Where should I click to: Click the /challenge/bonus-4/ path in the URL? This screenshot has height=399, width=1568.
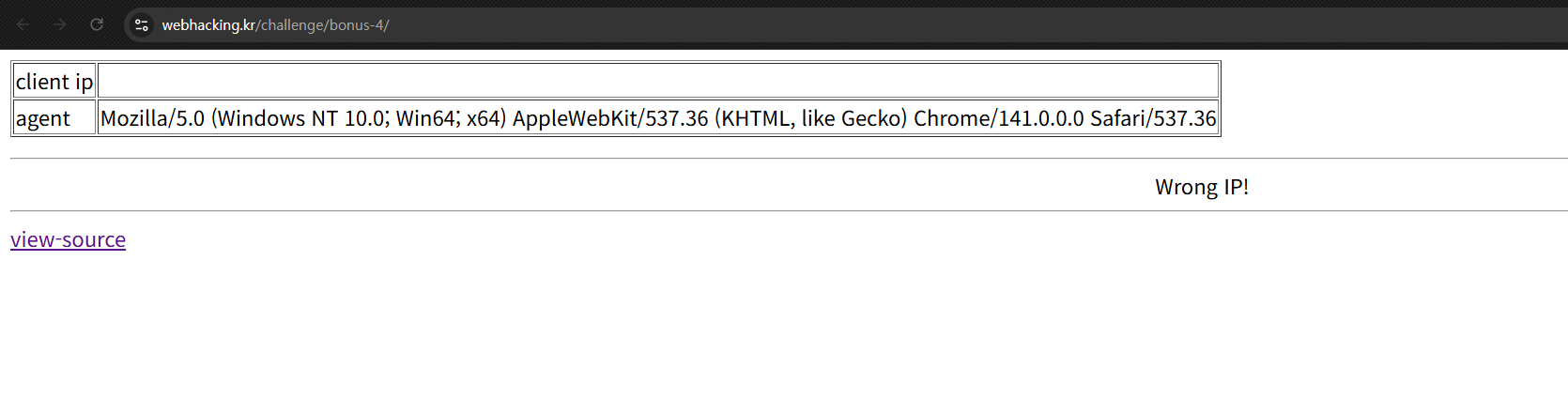323,25
